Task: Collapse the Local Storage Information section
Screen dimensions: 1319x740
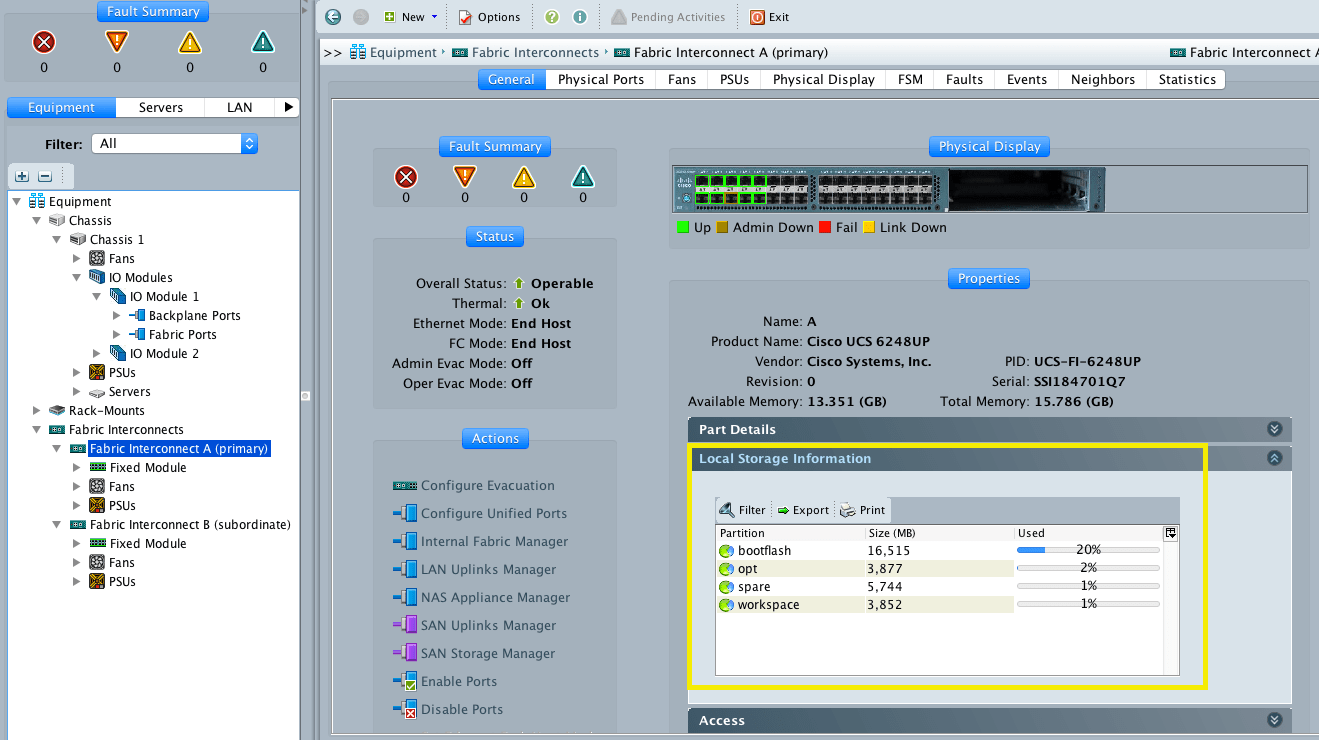Action: point(1274,458)
